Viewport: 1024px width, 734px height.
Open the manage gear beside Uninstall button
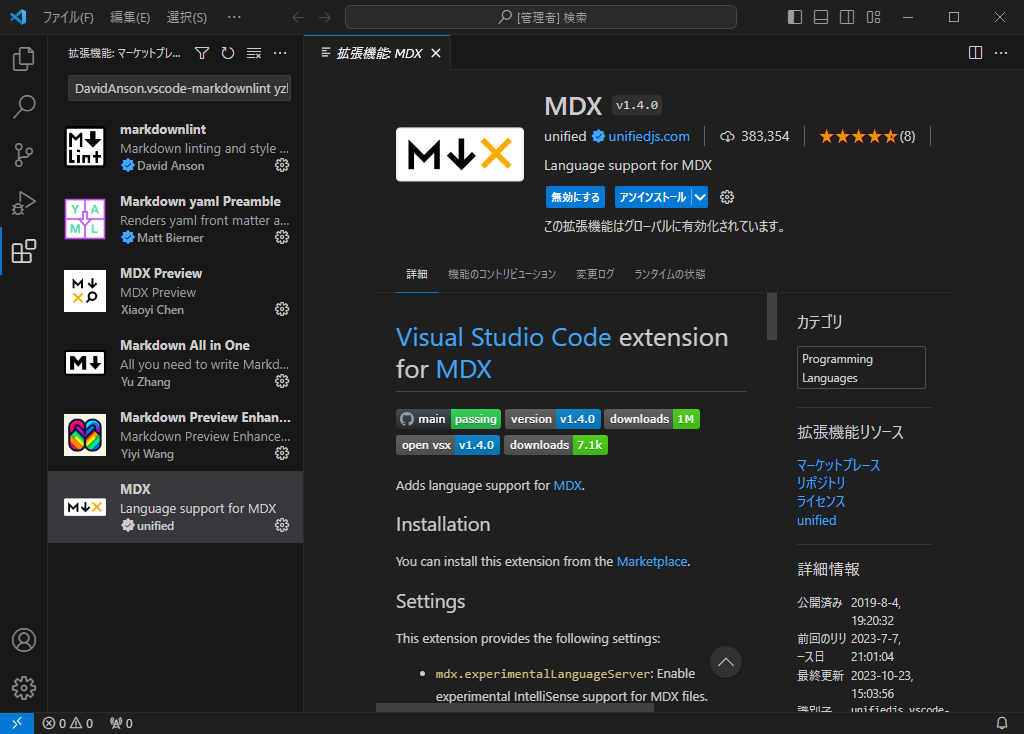(x=727, y=197)
